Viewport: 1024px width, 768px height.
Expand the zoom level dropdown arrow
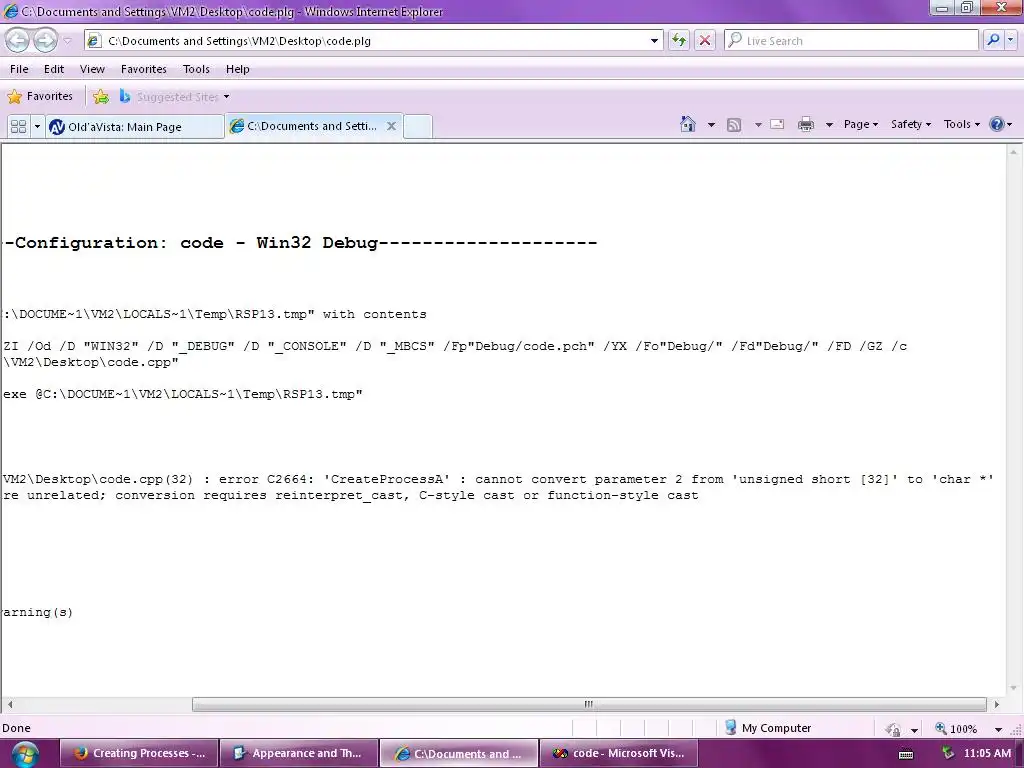tap(998, 729)
